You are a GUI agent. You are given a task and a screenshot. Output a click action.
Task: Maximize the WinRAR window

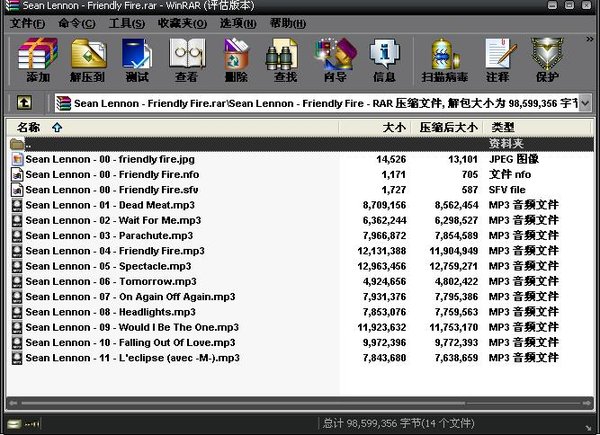tap(569, 5)
